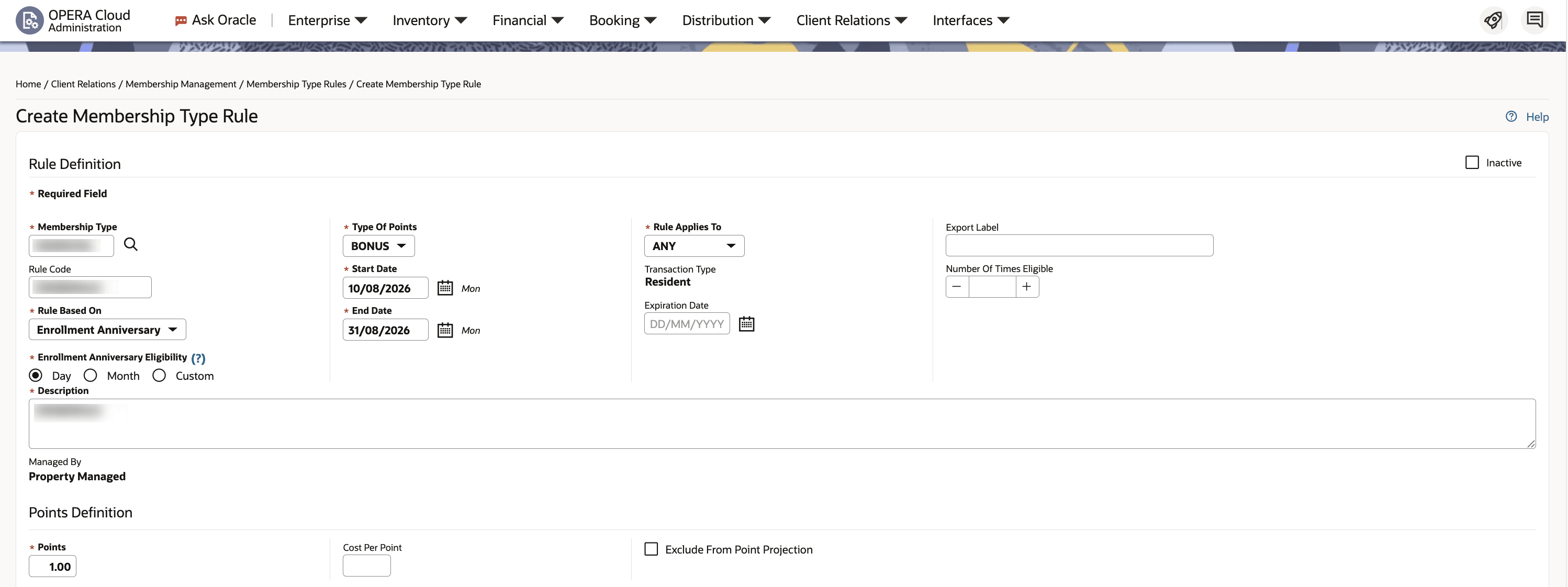Open the messages panel icon
The height and width of the screenshot is (587, 1568).
tap(1535, 20)
